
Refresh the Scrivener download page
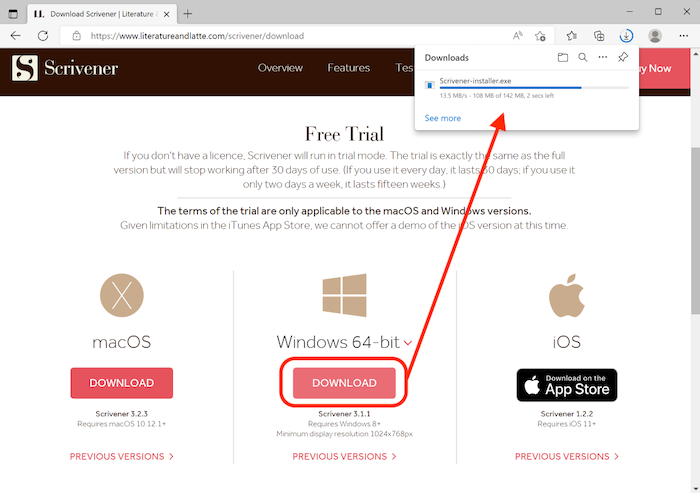point(43,36)
